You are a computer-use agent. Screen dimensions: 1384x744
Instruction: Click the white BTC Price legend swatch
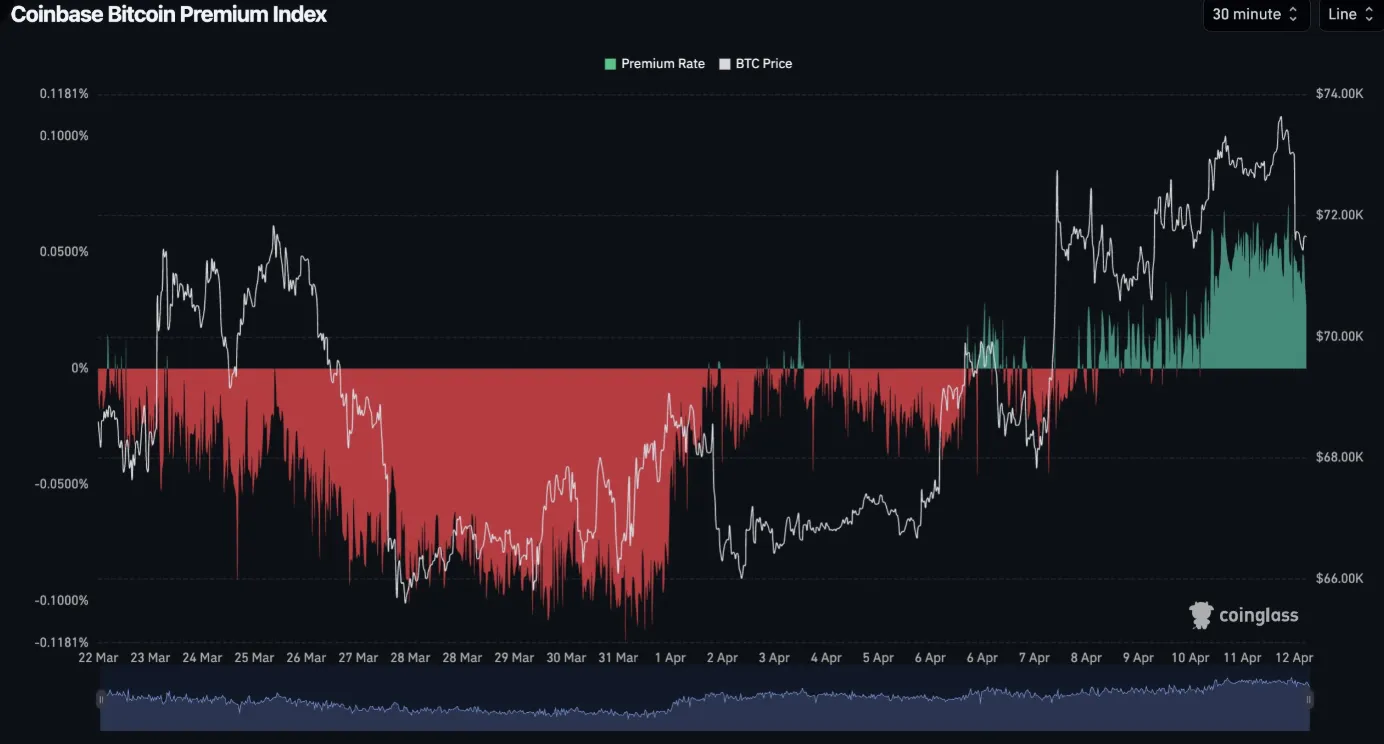click(x=725, y=64)
